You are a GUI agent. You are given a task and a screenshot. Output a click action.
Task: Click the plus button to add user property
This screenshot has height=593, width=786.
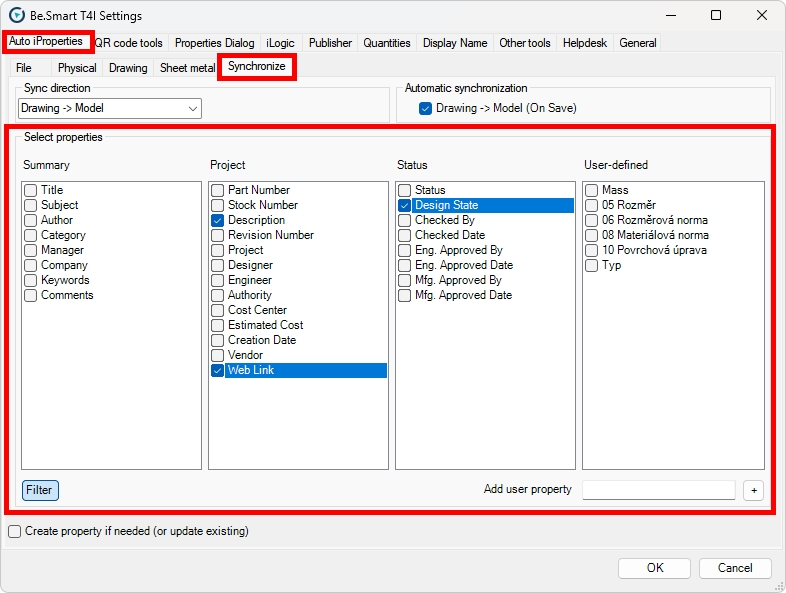(753, 490)
